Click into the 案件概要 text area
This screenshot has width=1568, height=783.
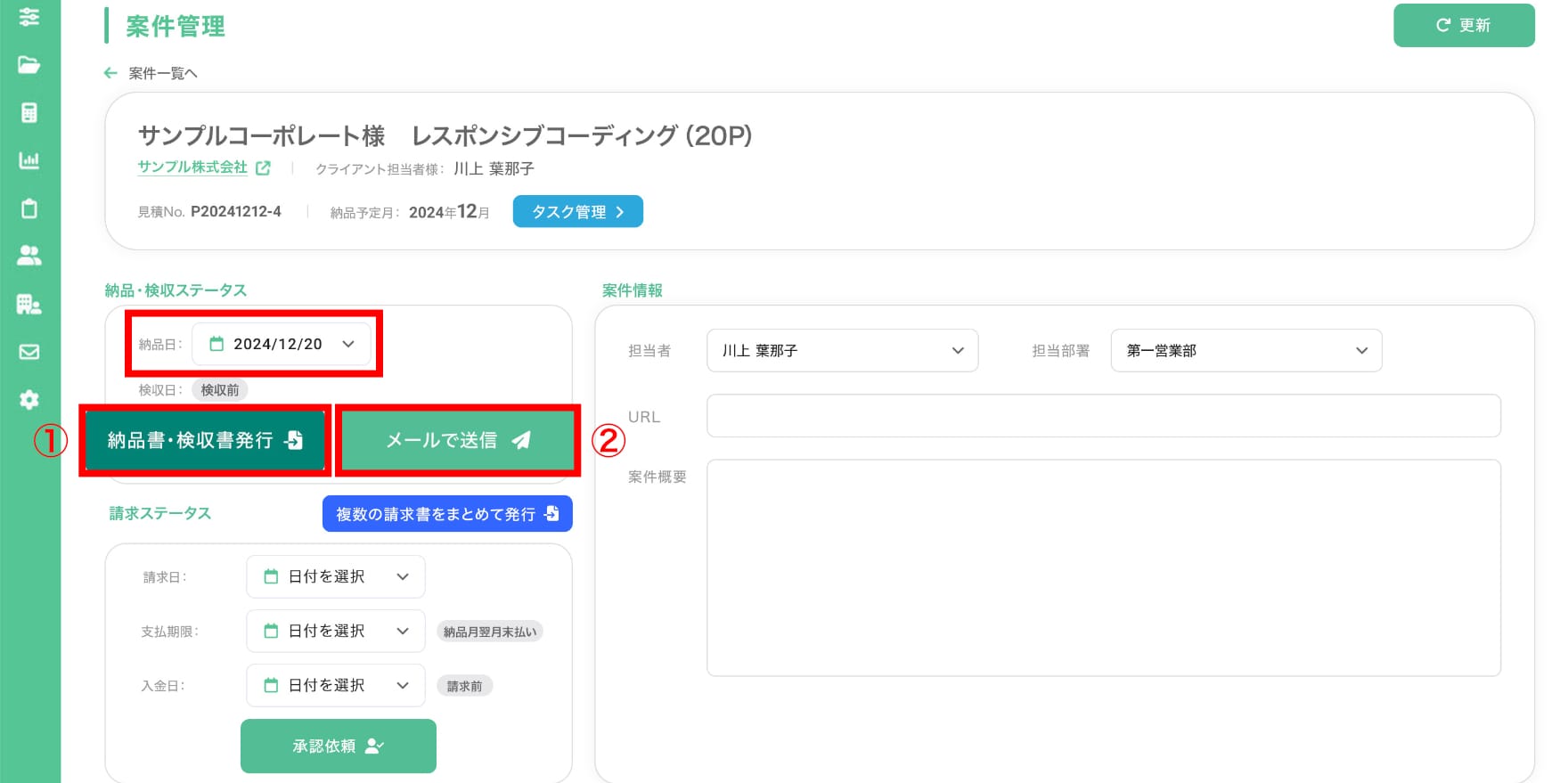1104,567
